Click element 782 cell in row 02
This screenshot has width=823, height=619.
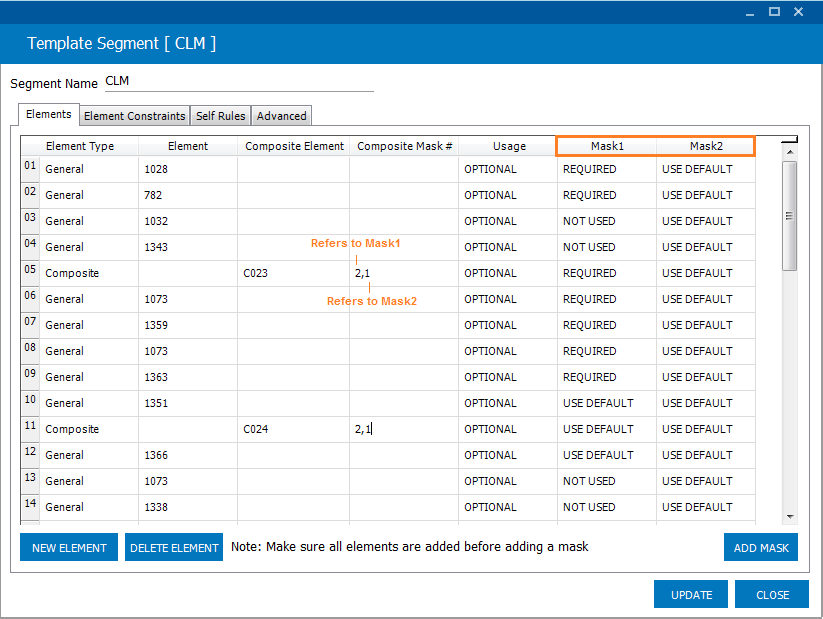(x=188, y=195)
